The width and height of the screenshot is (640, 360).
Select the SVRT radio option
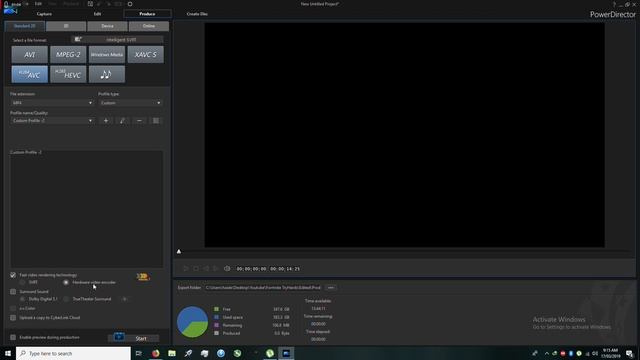click(22, 282)
